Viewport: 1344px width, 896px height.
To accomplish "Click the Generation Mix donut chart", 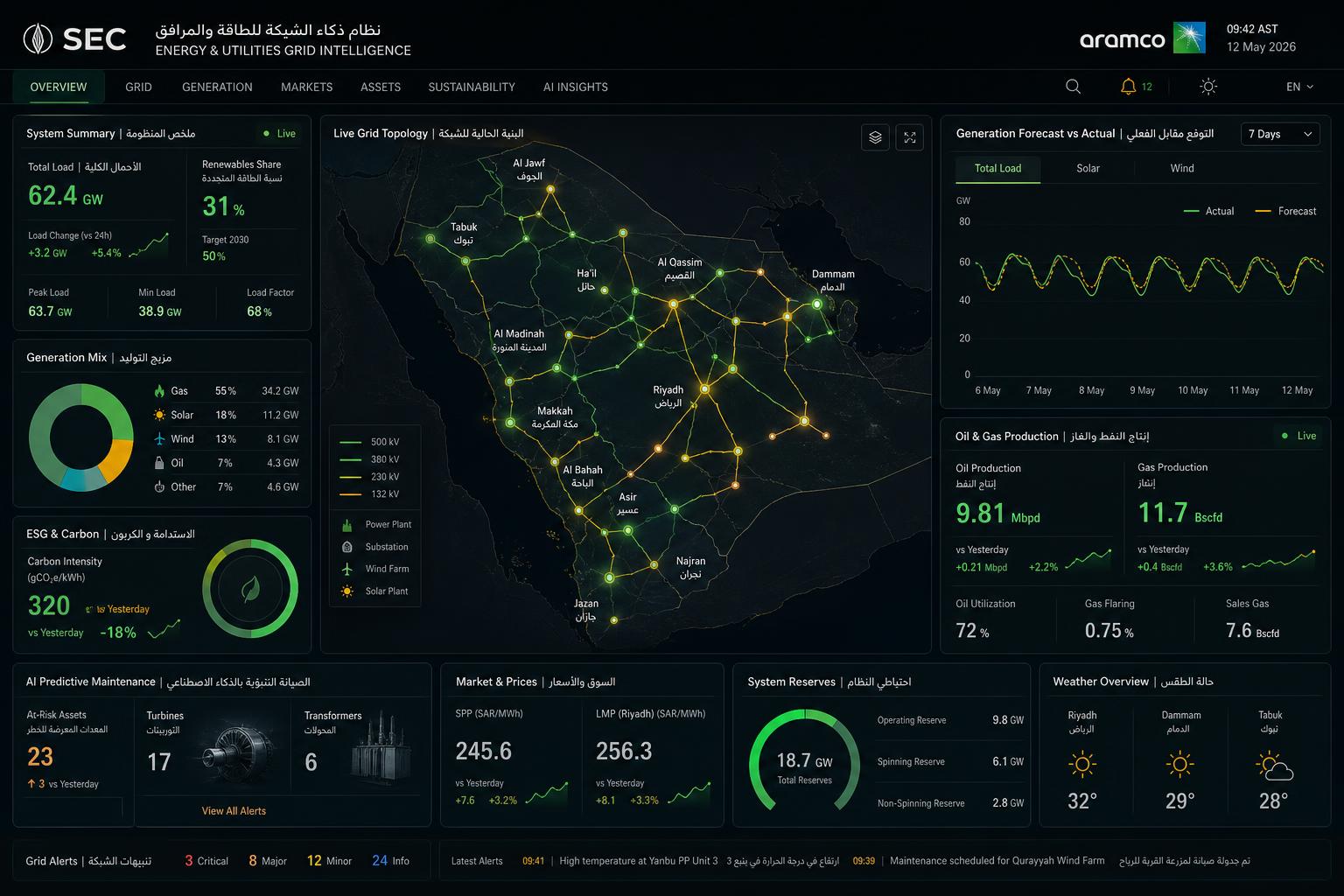I will point(81,437).
